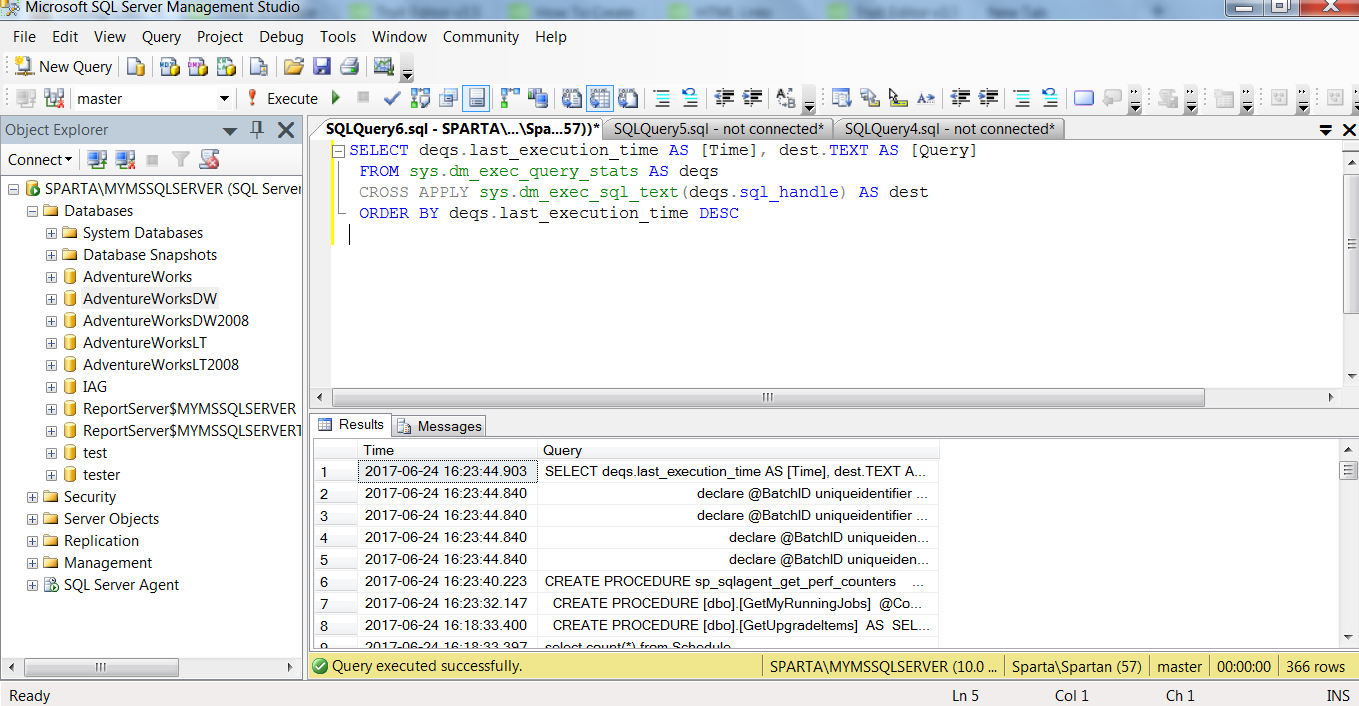Click the Connect button in Object Explorer

pyautogui.click(x=39, y=159)
